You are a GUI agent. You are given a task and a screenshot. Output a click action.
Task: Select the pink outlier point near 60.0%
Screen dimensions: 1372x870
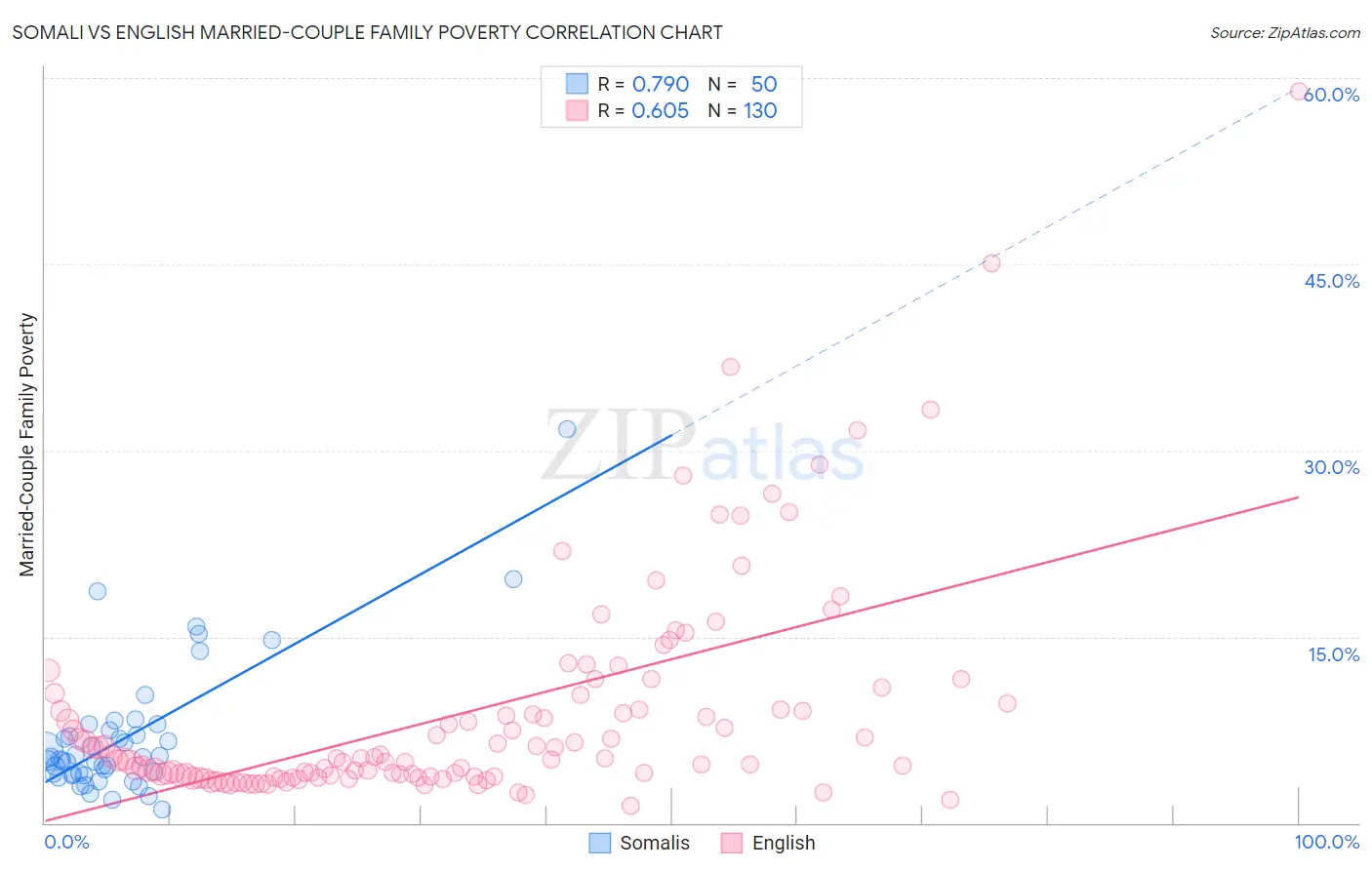point(1299,92)
